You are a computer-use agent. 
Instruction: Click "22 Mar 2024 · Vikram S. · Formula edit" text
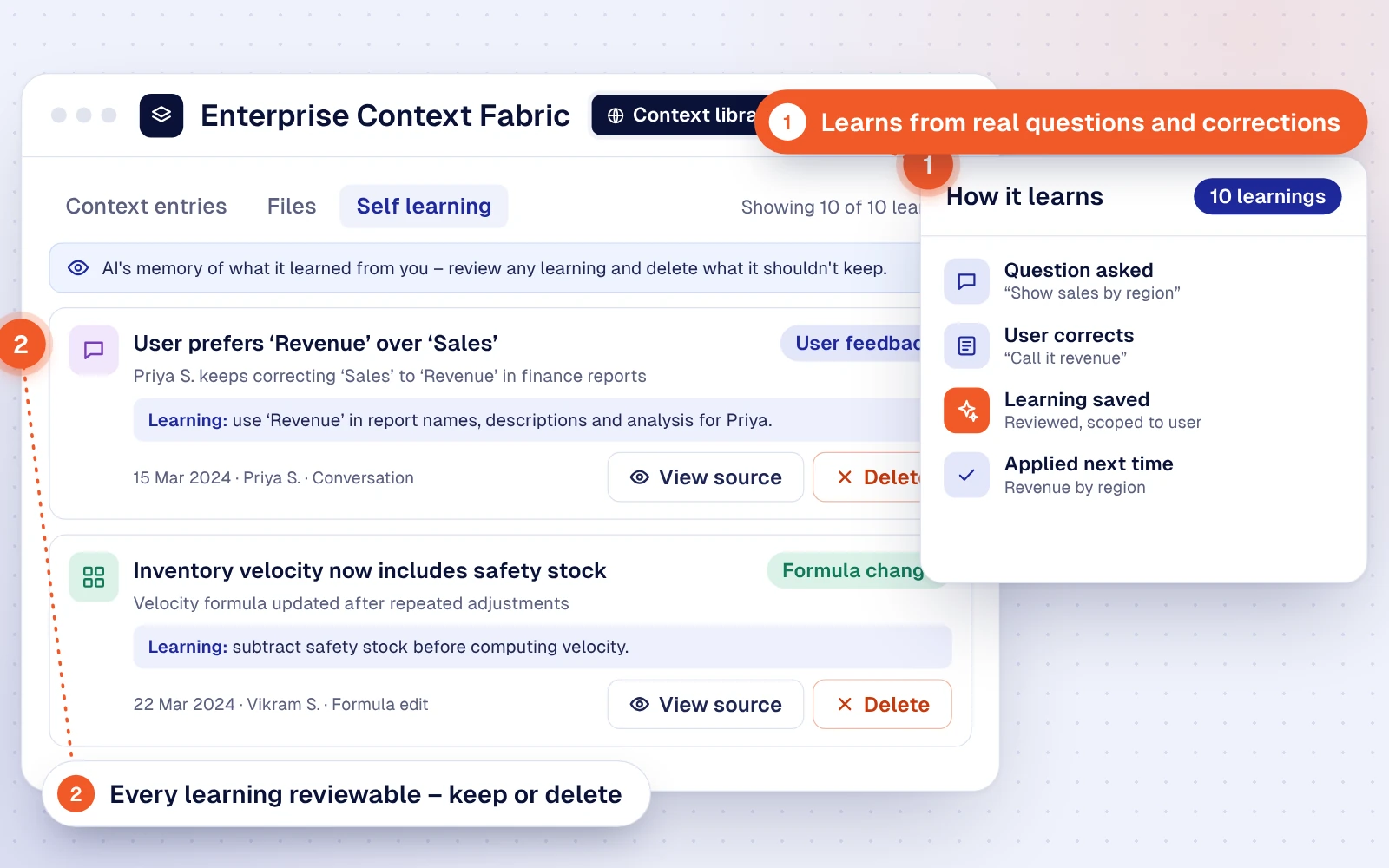(x=280, y=705)
